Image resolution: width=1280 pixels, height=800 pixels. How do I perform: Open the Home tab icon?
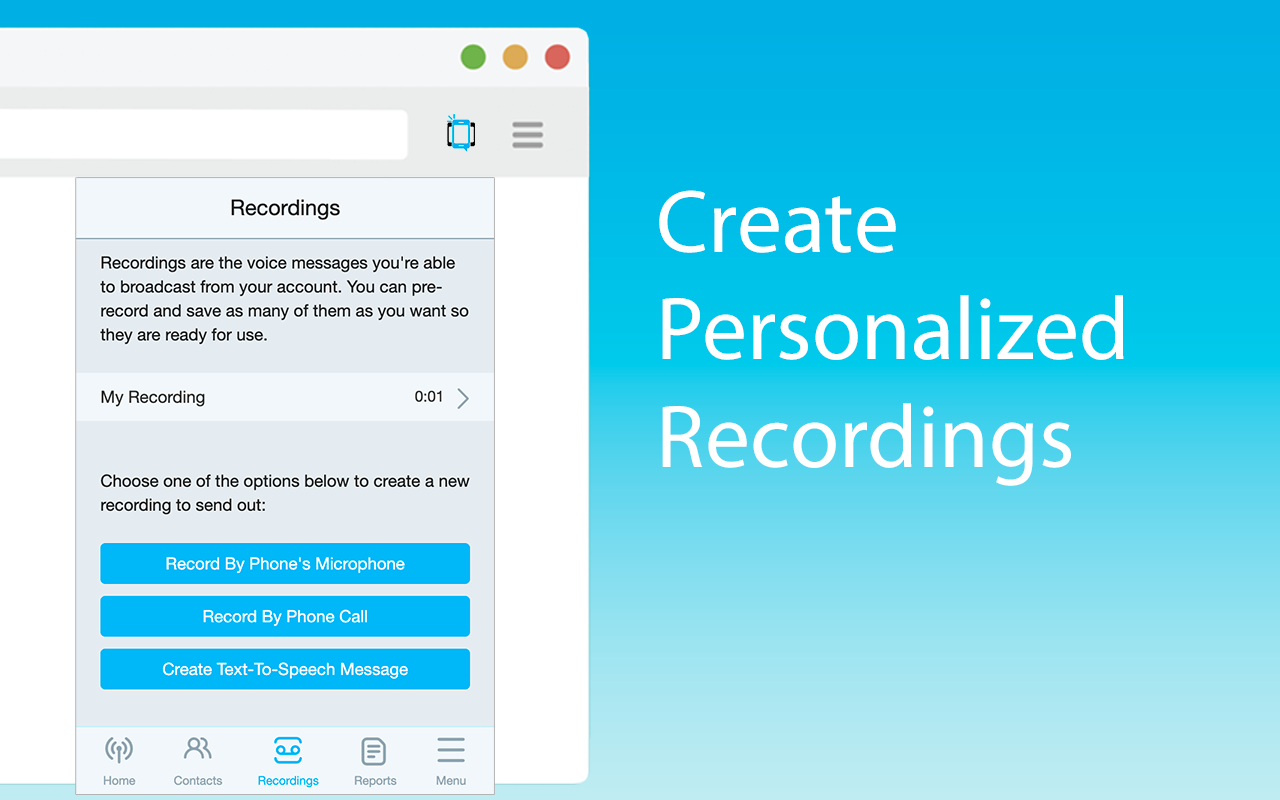[119, 758]
